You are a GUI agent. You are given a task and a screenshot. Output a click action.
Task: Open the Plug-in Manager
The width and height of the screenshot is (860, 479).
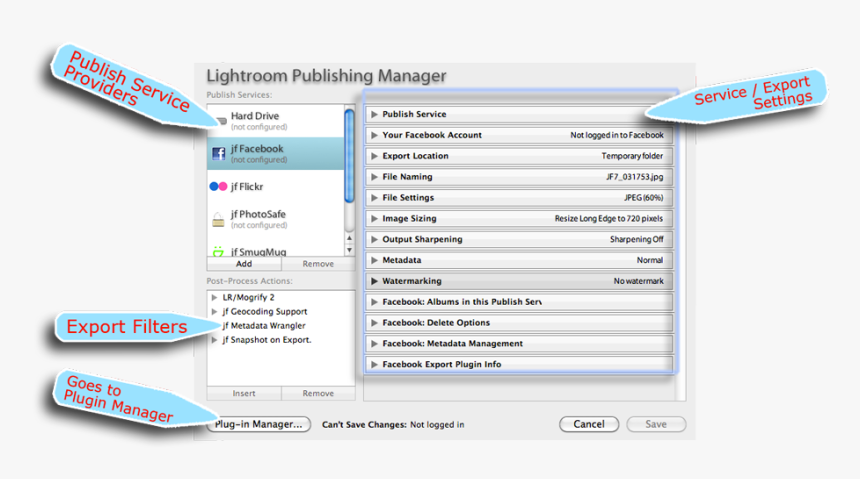(259, 424)
